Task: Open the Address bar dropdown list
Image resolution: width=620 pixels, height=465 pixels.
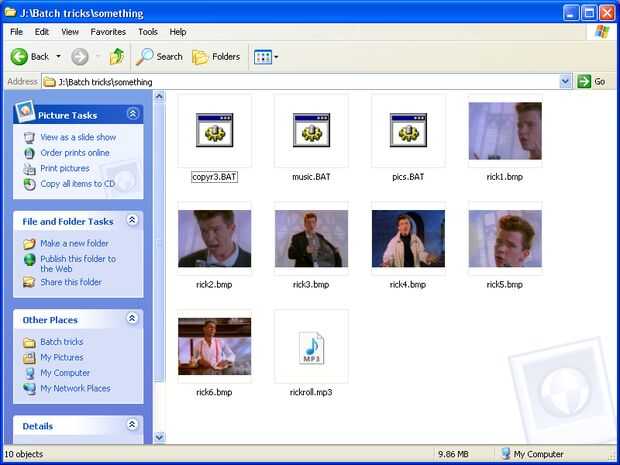Action: (x=565, y=81)
